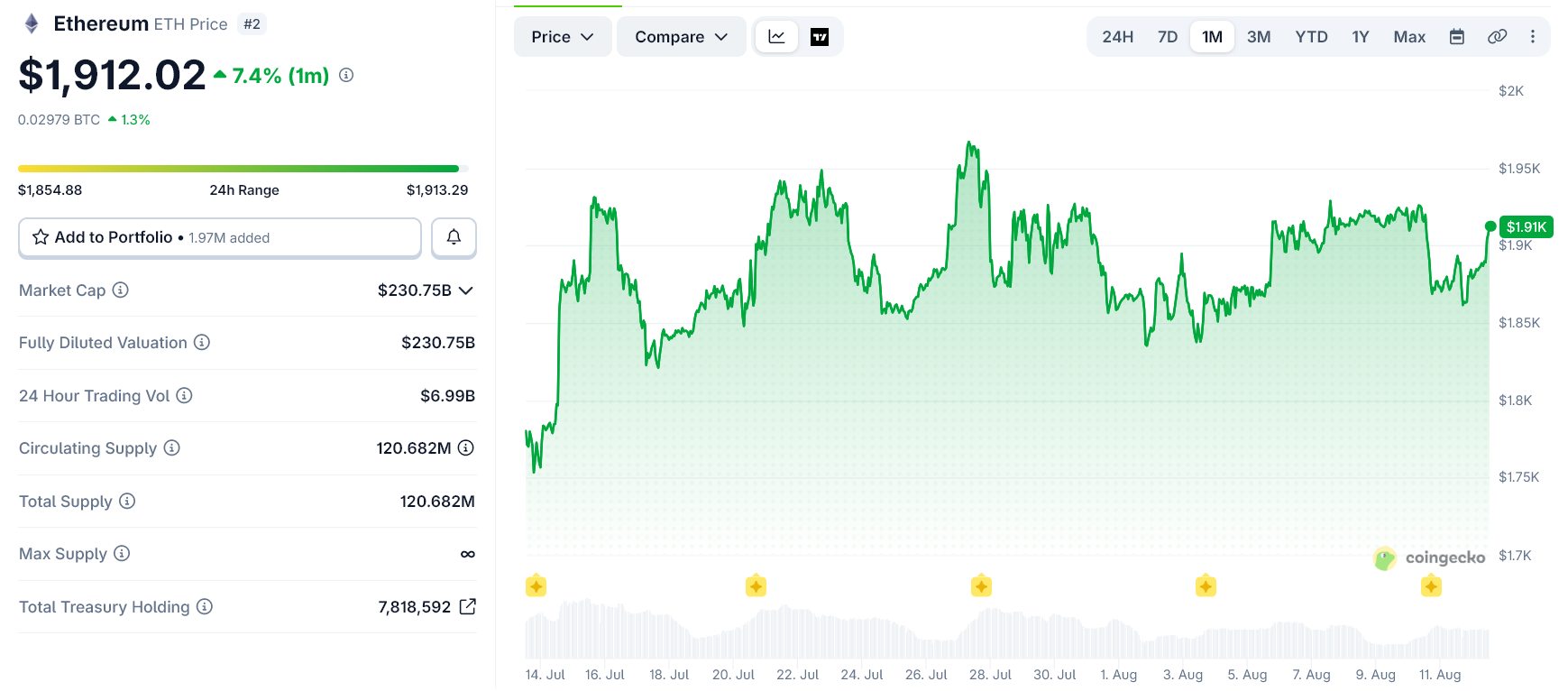This screenshot has height=691, width=1568.
Task: Click the Ethereum diamond logo icon
Action: coord(32,23)
